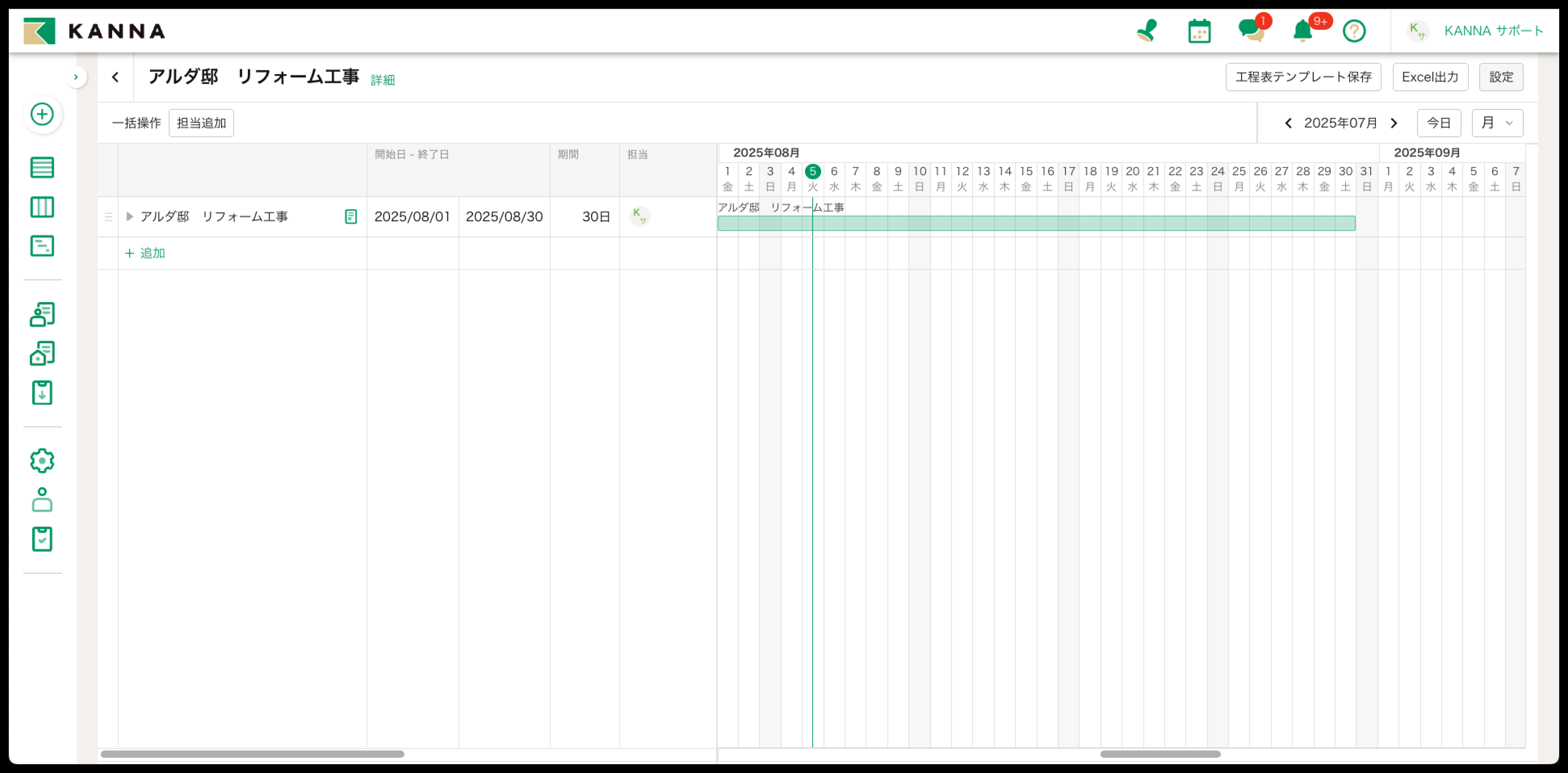Click the 今日 button

[1438, 123]
